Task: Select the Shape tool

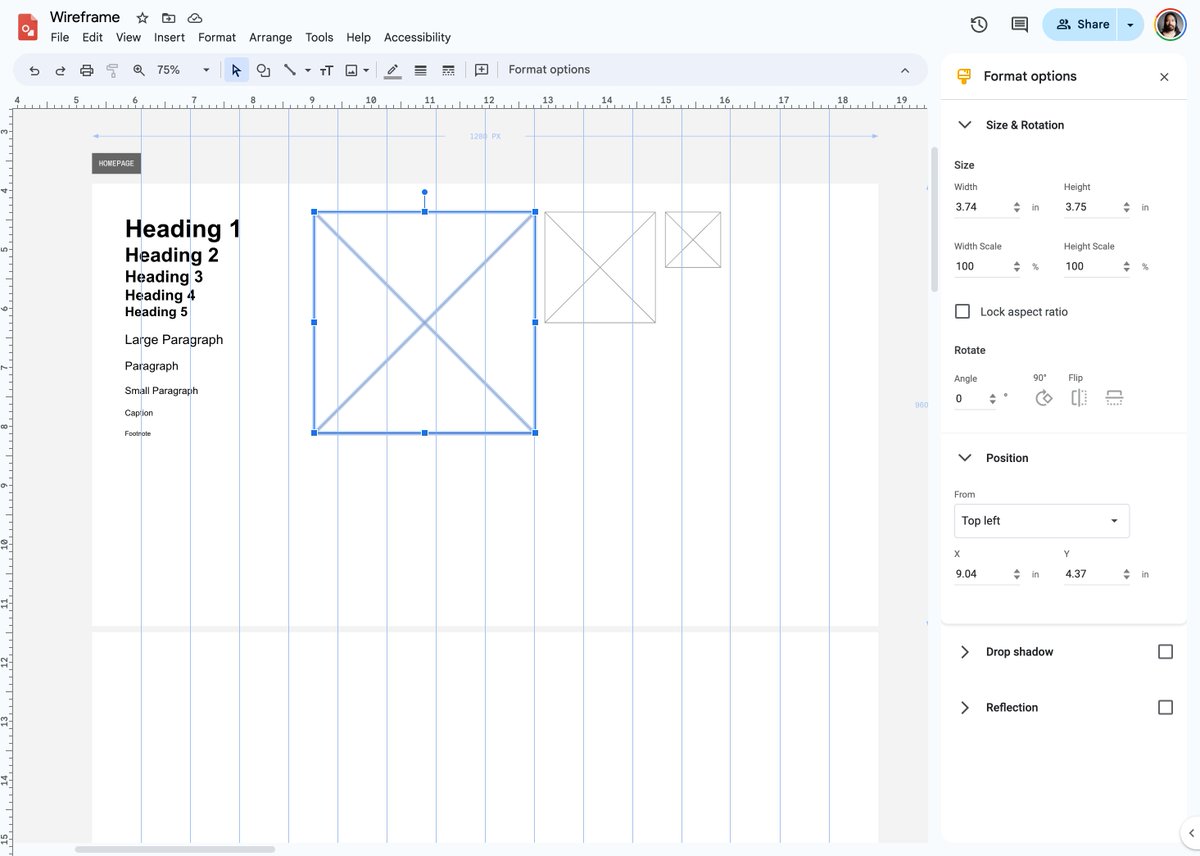Action: coord(263,70)
